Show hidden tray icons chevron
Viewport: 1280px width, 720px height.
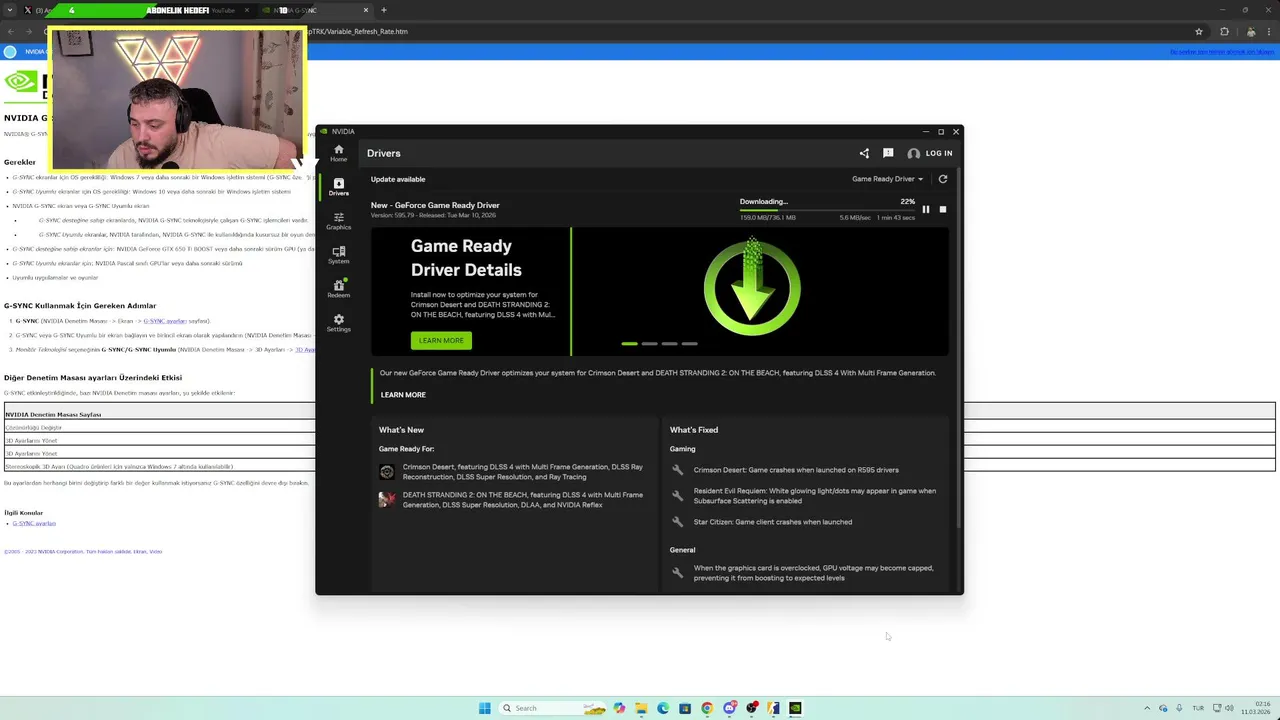click(1147, 708)
